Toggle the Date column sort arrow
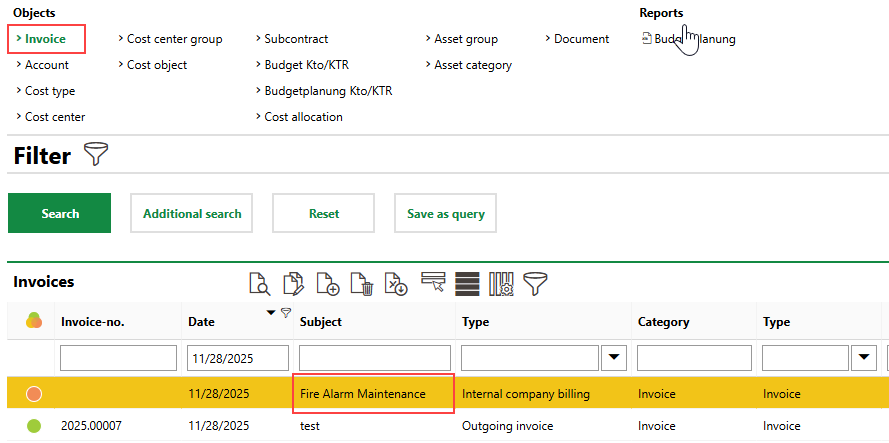The image size is (889, 443). tap(271, 313)
